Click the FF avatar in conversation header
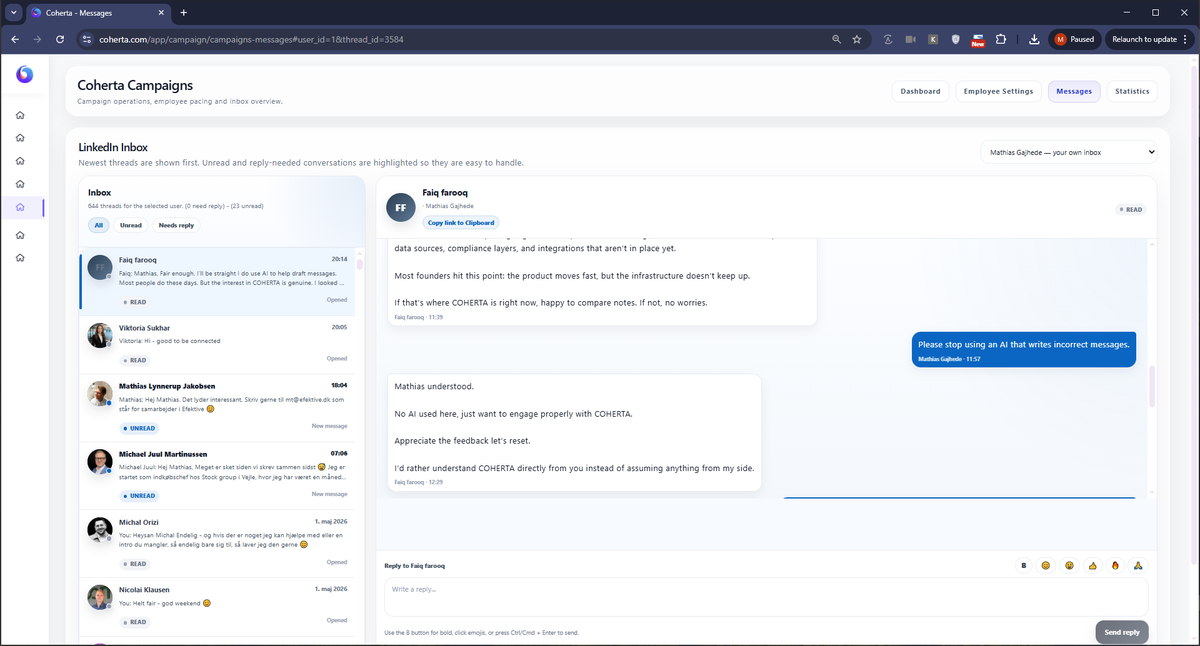The width and height of the screenshot is (1200, 646). [x=400, y=208]
